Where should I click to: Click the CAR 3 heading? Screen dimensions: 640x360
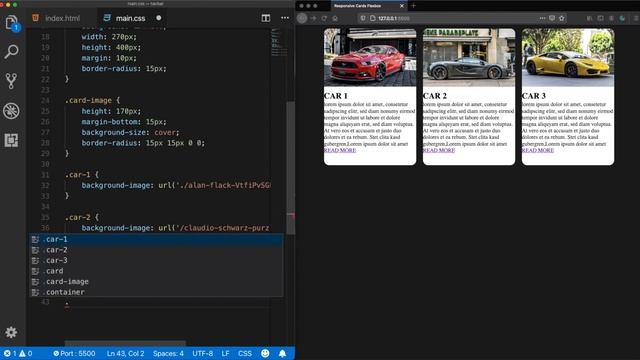point(533,96)
